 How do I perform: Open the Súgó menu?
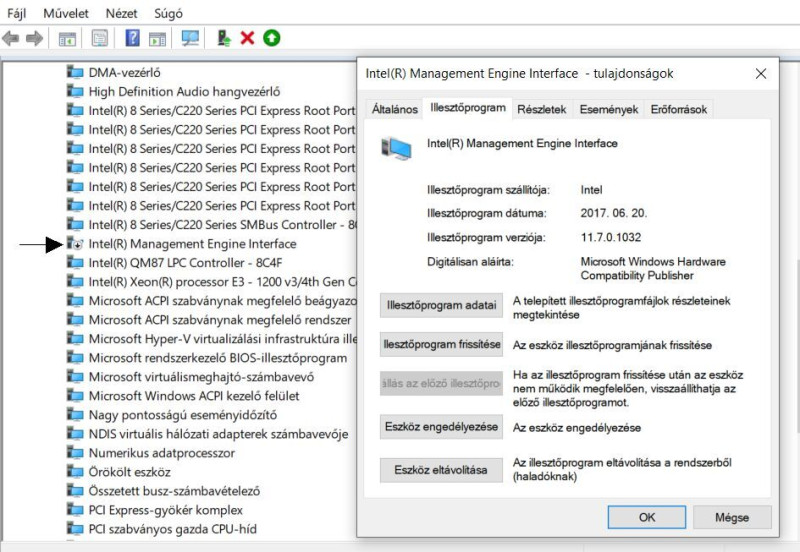168,13
